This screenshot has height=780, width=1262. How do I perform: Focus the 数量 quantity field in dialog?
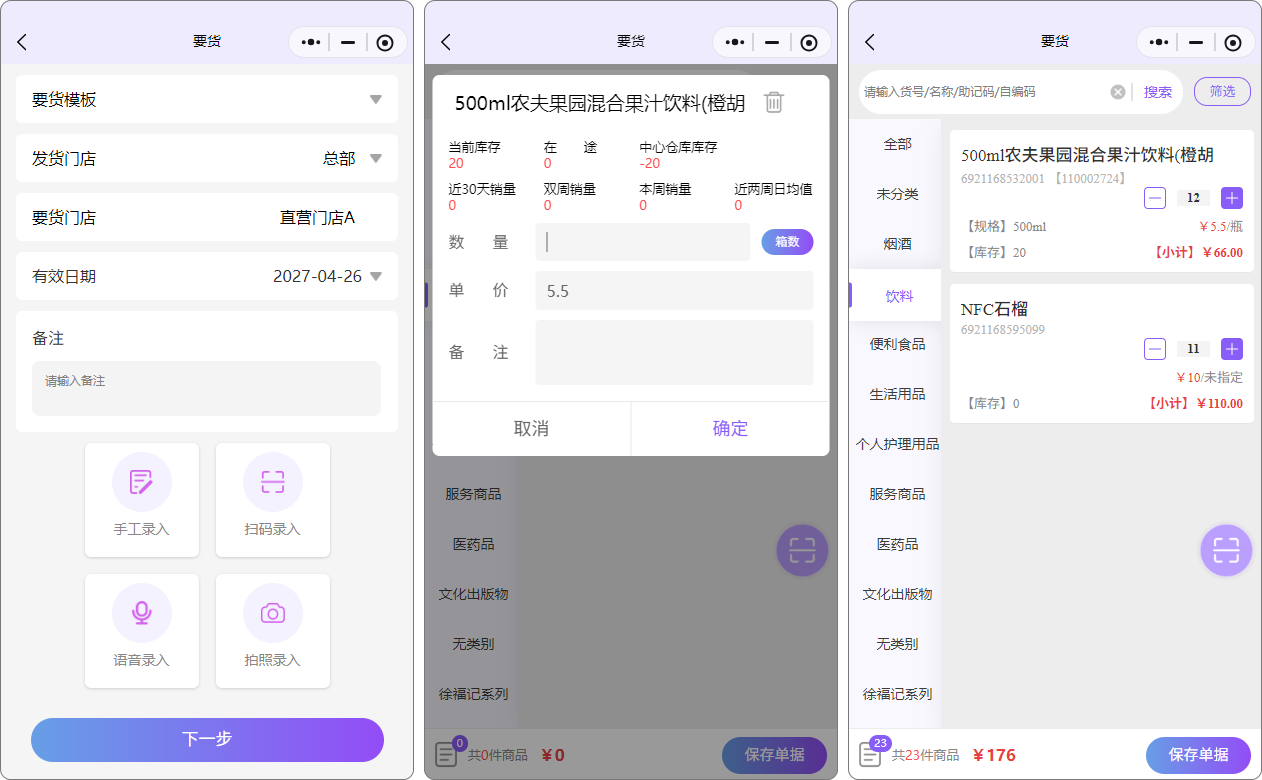(x=643, y=242)
